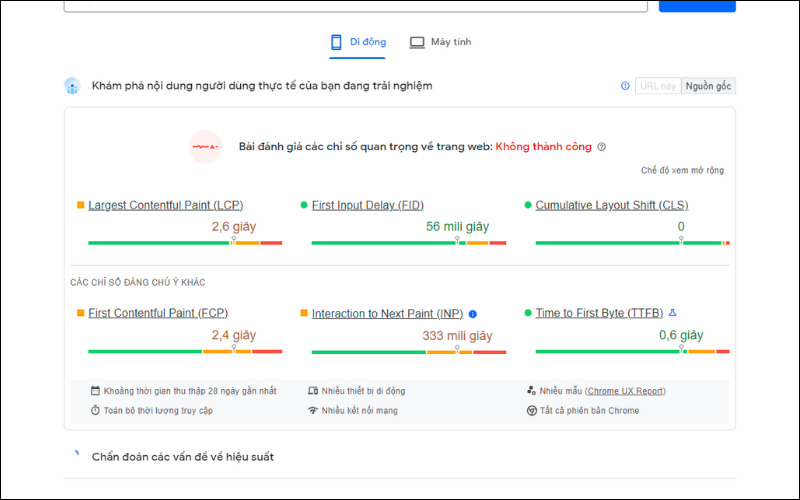Click the FCP distribution bar

[x=185, y=352]
